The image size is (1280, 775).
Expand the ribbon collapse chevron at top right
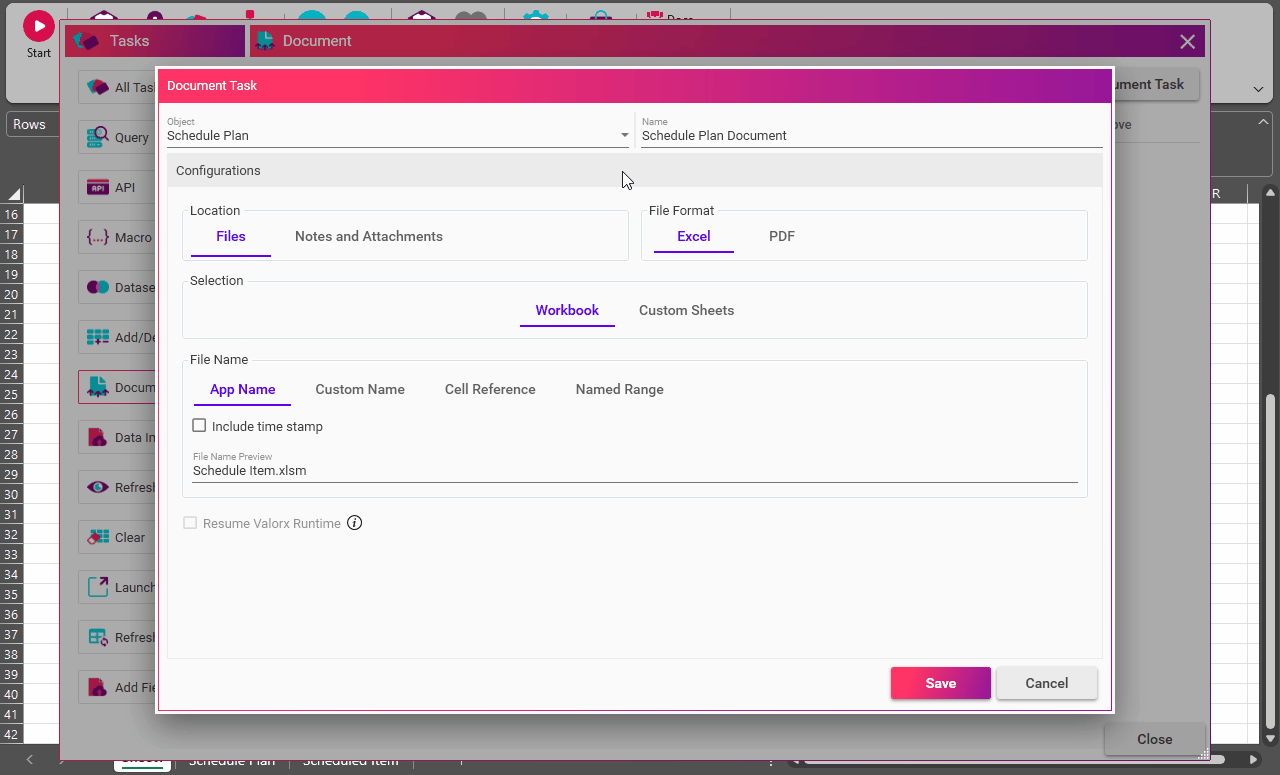pos(1258,89)
